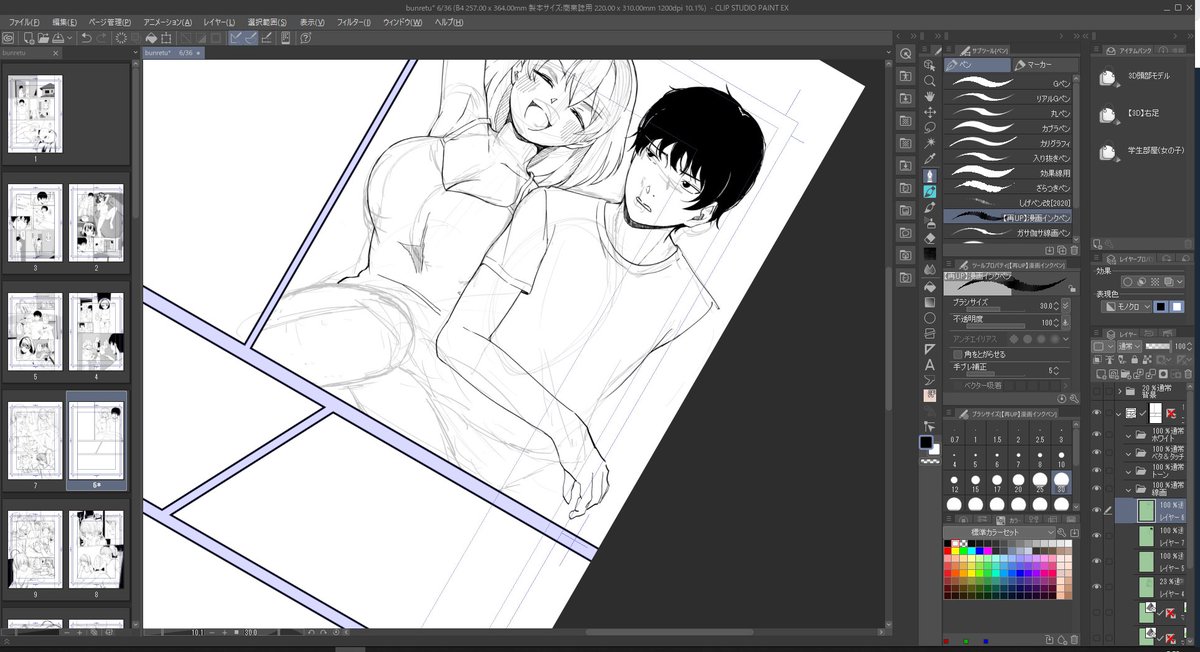
Task: Select the Text tool
Action: 930,365
